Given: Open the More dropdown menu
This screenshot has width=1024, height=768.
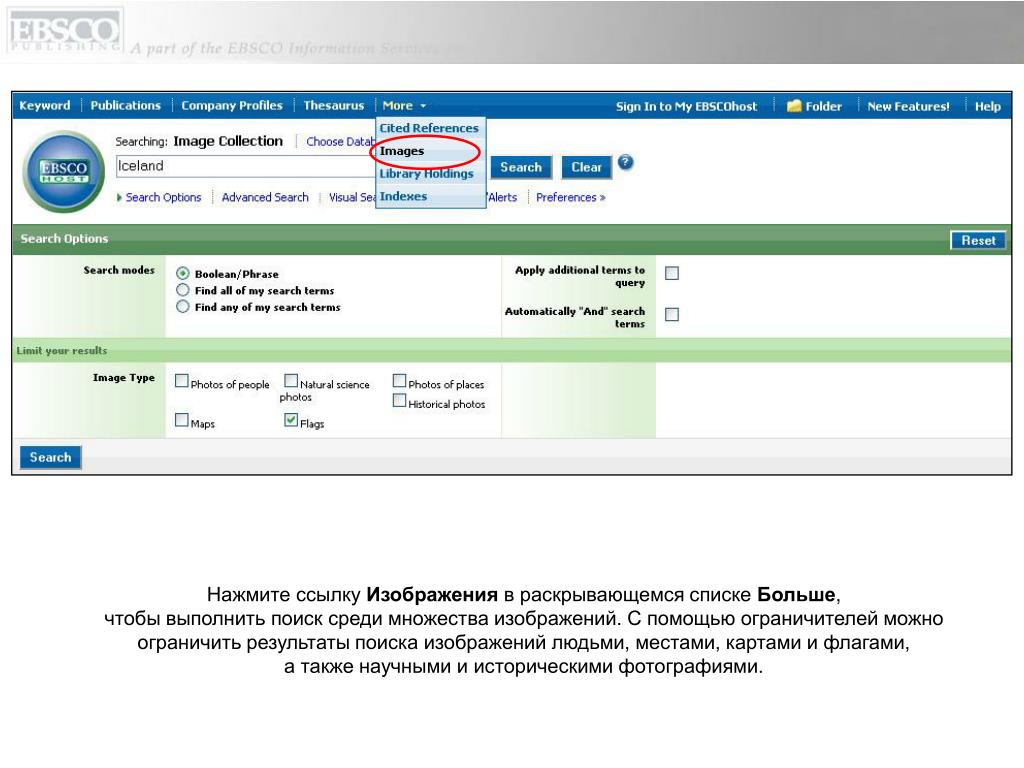Looking at the screenshot, I should click(x=404, y=105).
